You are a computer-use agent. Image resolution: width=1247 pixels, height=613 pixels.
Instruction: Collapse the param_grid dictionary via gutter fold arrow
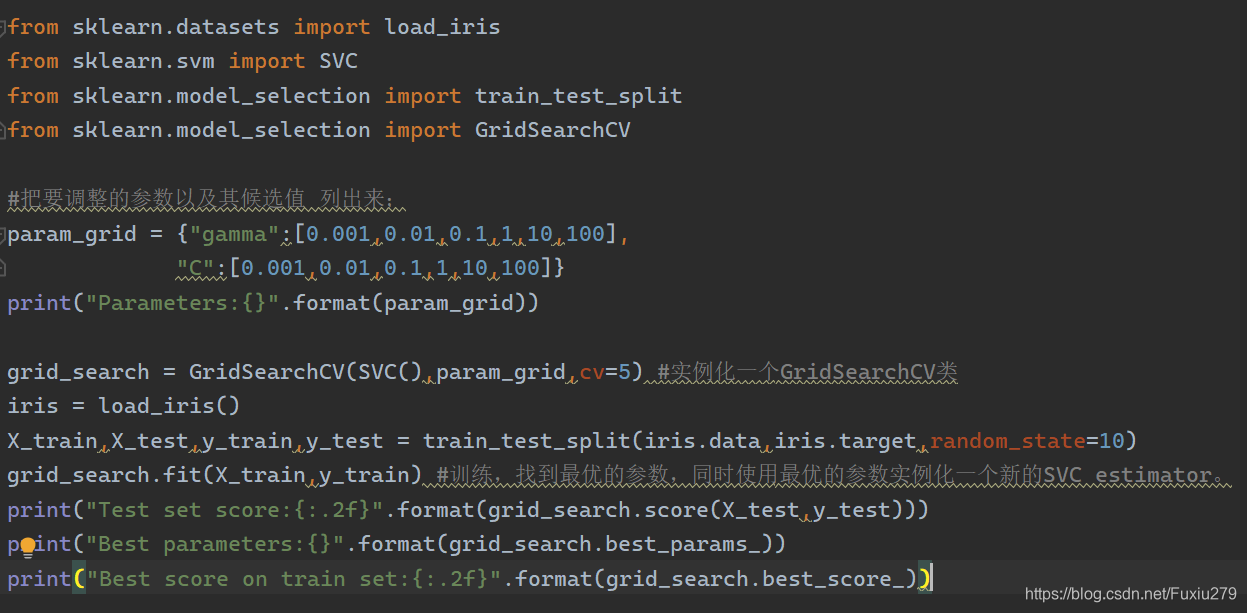pyautogui.click(x=4, y=233)
